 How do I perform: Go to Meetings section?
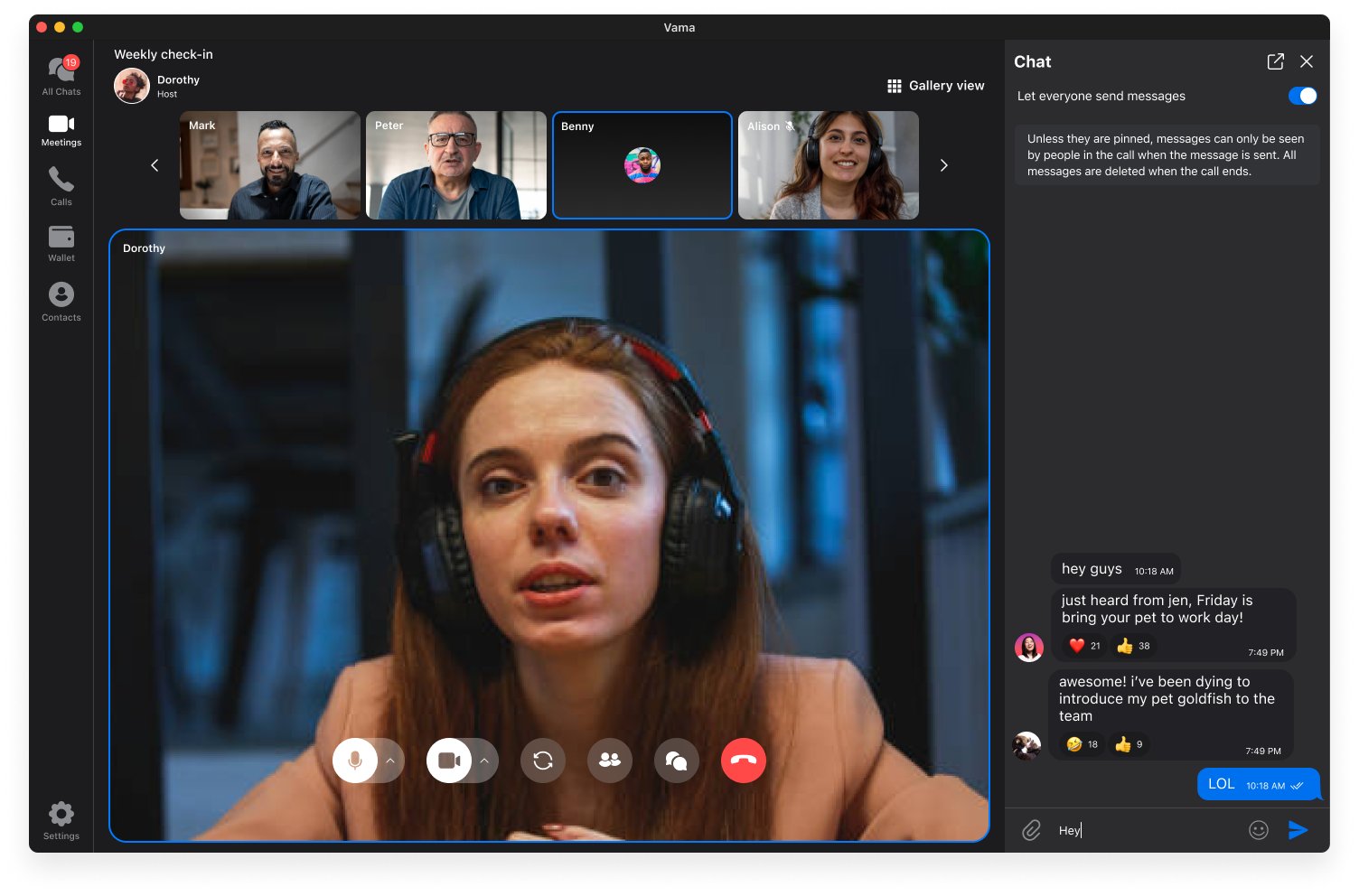coord(61,130)
